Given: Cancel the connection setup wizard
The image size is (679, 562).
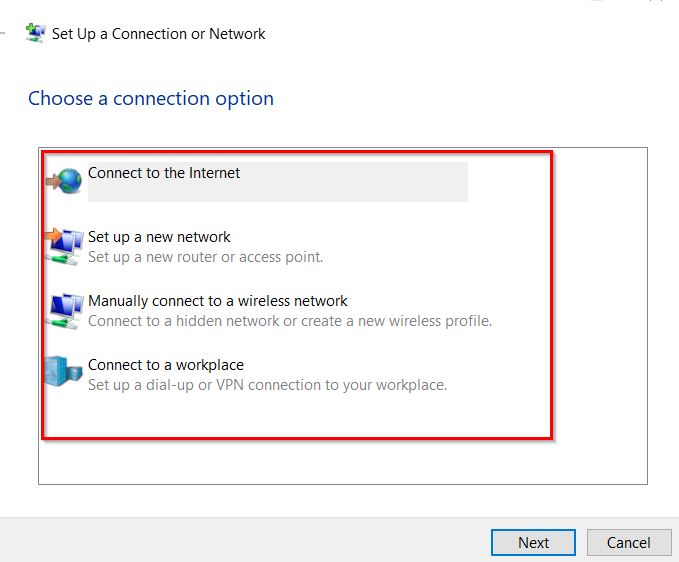Looking at the screenshot, I should pos(629,542).
